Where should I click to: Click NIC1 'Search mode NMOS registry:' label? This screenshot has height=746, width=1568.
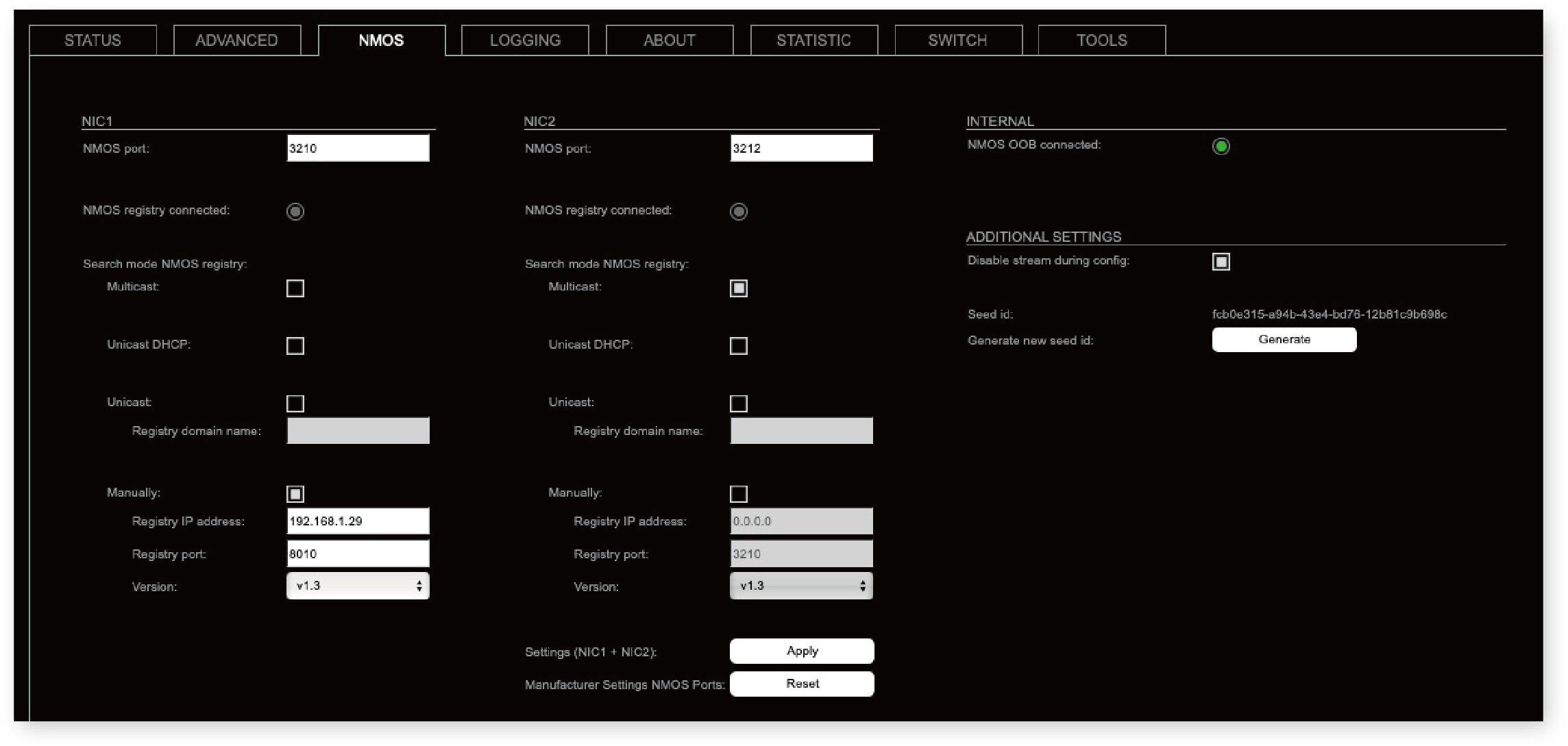coord(165,264)
